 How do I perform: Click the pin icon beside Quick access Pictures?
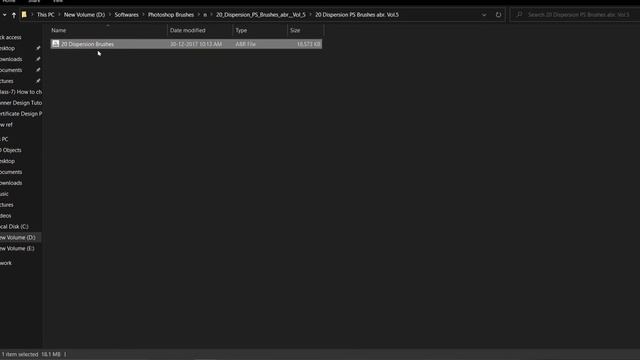38,81
